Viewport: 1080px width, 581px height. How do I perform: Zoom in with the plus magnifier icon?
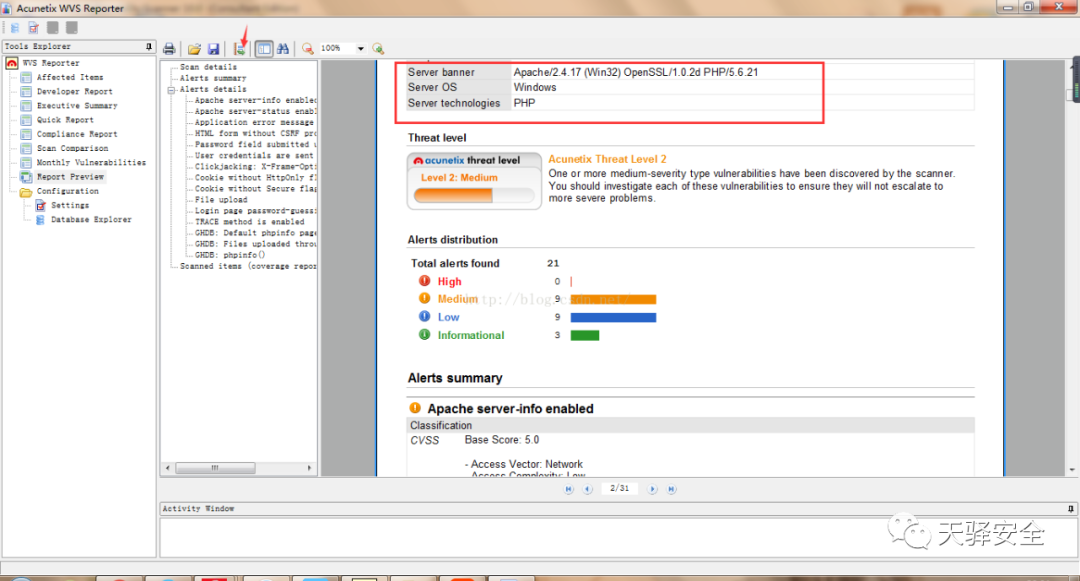pos(378,49)
